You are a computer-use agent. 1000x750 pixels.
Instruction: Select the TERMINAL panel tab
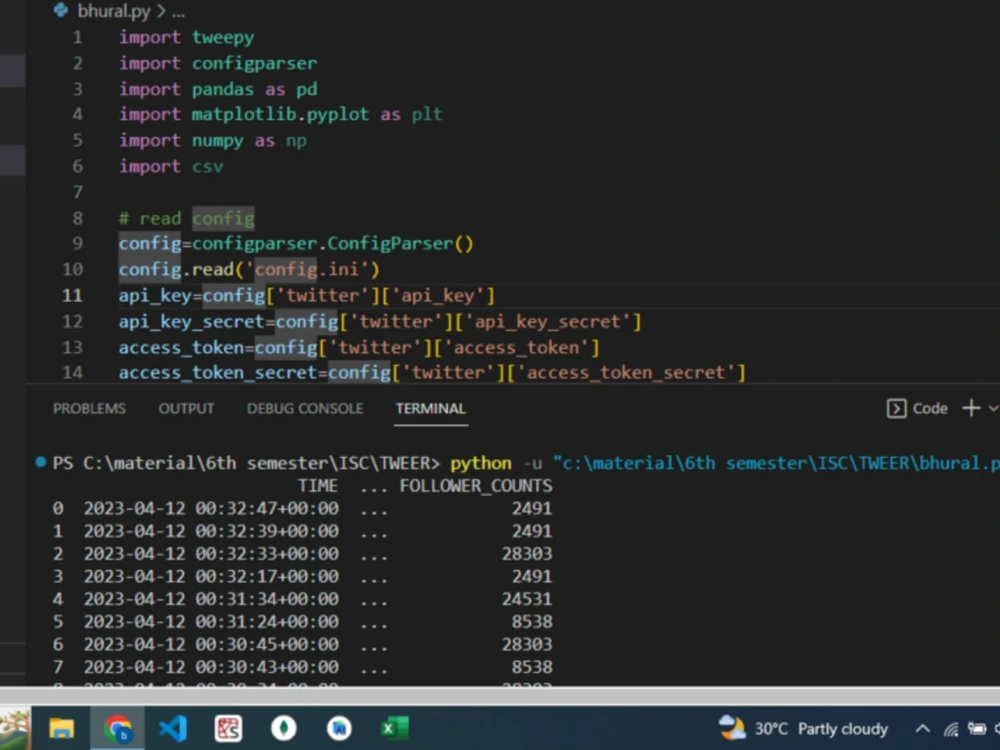coord(430,408)
